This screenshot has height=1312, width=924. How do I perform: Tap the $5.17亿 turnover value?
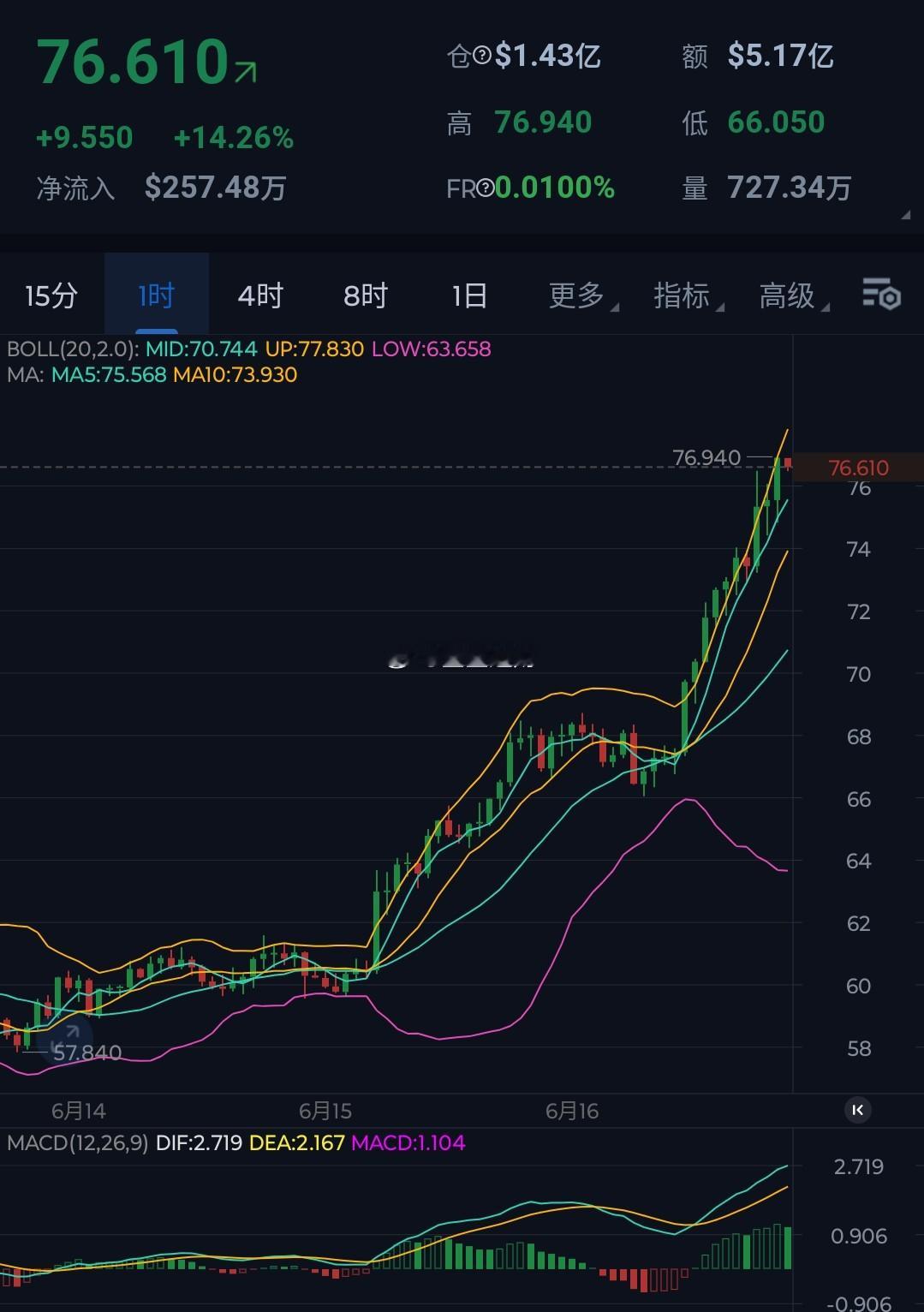pyautogui.click(x=781, y=57)
